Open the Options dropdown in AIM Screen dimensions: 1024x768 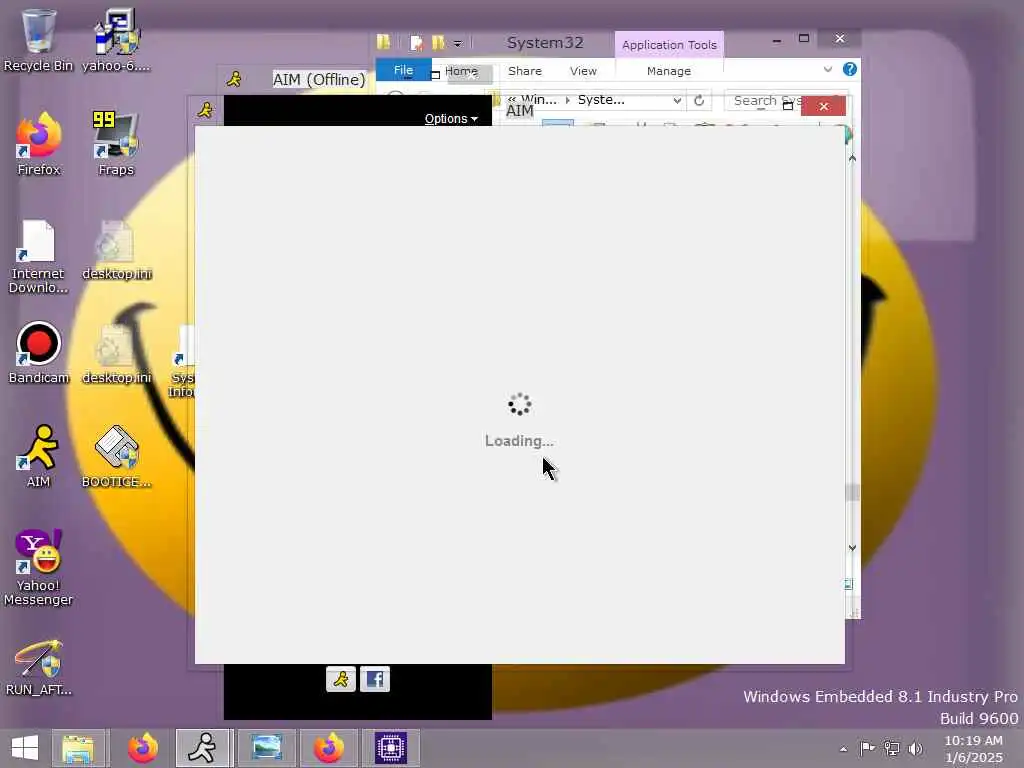[451, 119]
